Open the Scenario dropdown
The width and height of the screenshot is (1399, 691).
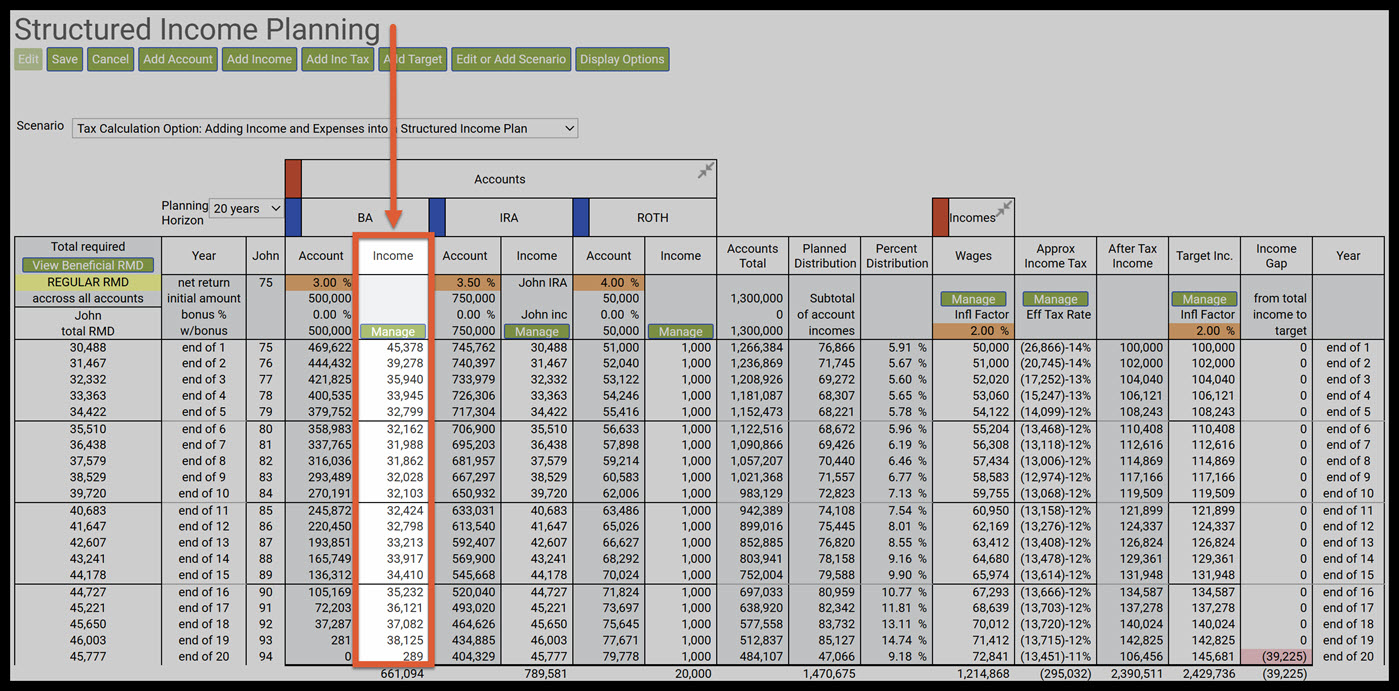(325, 128)
